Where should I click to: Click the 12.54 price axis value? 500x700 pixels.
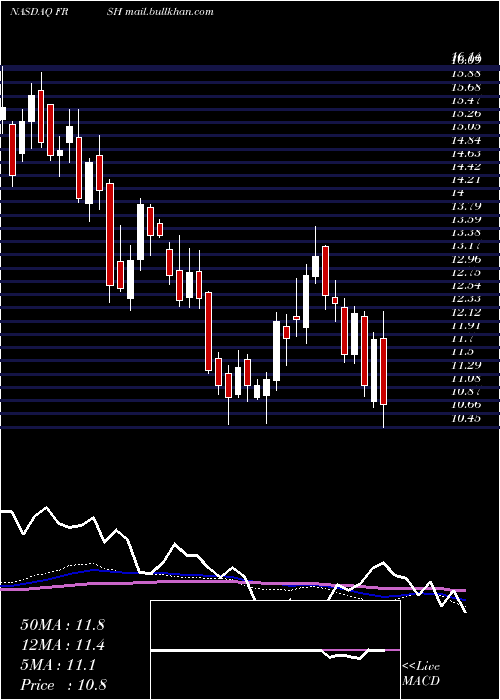click(x=466, y=285)
